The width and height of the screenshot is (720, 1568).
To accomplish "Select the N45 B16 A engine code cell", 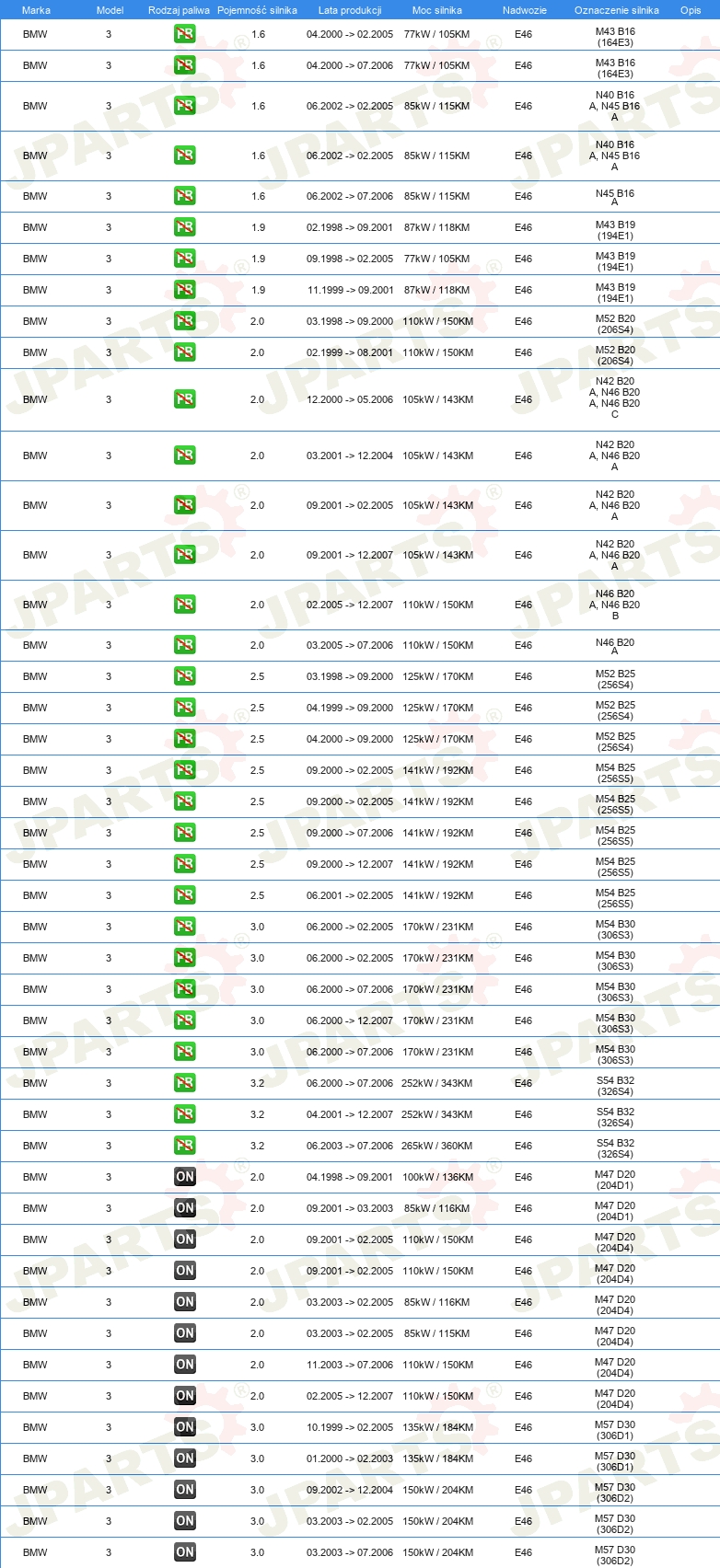I will tap(615, 197).
